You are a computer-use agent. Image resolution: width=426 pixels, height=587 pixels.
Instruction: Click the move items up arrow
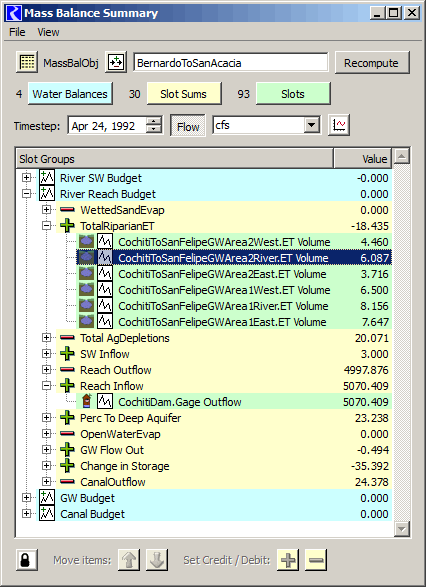pos(129,560)
